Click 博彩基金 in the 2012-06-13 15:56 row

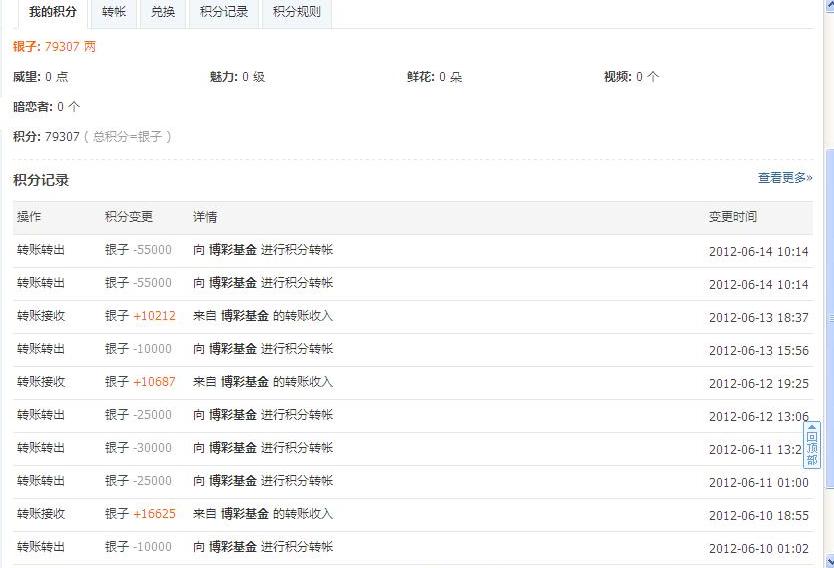(233, 349)
